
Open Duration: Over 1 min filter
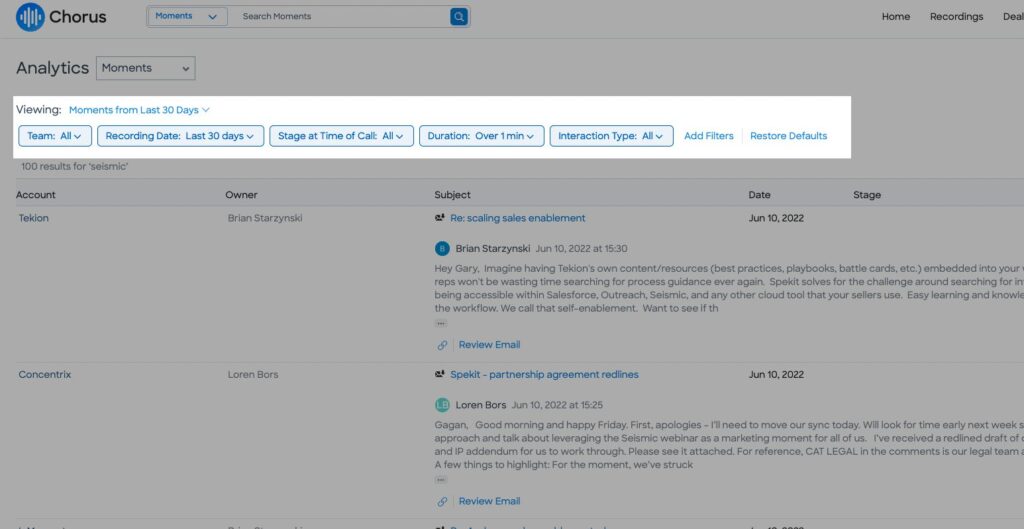(x=481, y=136)
